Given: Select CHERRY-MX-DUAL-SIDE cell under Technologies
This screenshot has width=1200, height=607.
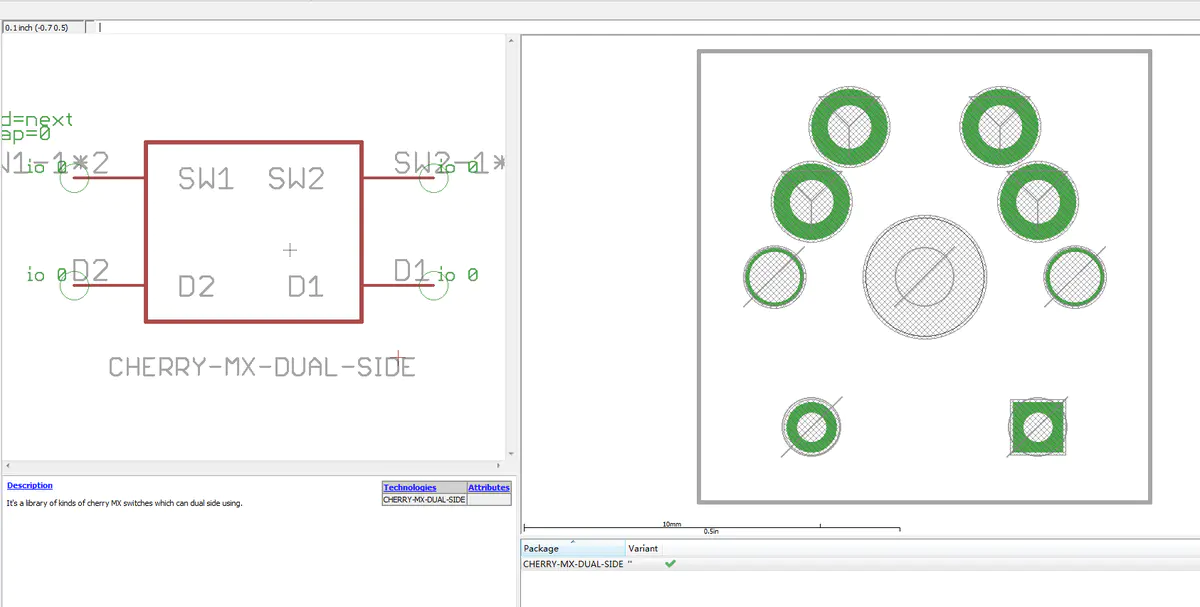Looking at the screenshot, I should coord(425,499).
